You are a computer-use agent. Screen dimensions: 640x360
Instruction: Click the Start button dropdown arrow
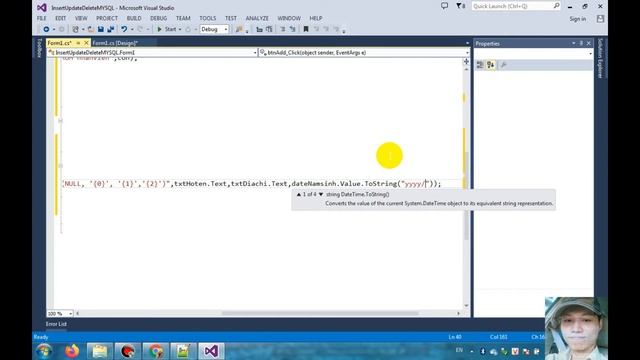pos(180,29)
